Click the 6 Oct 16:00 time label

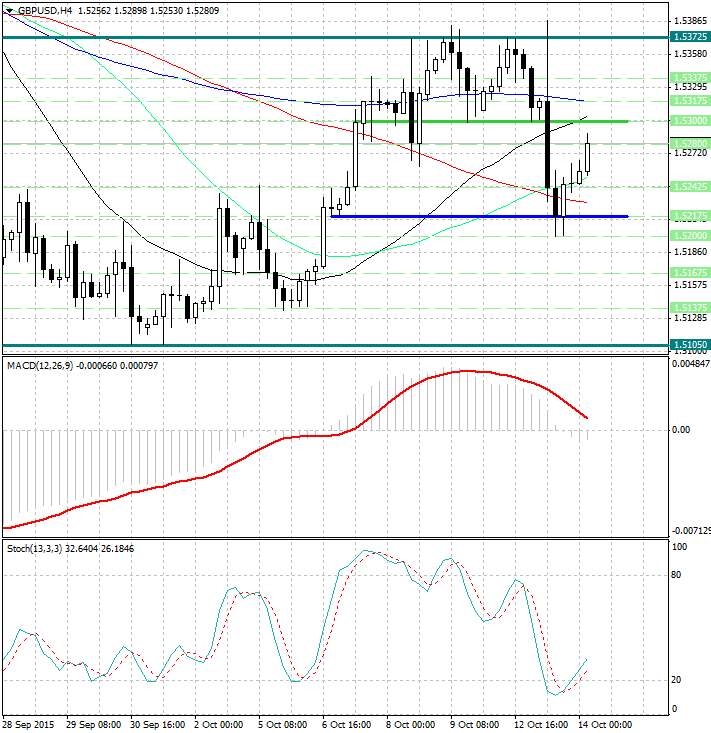point(347,725)
